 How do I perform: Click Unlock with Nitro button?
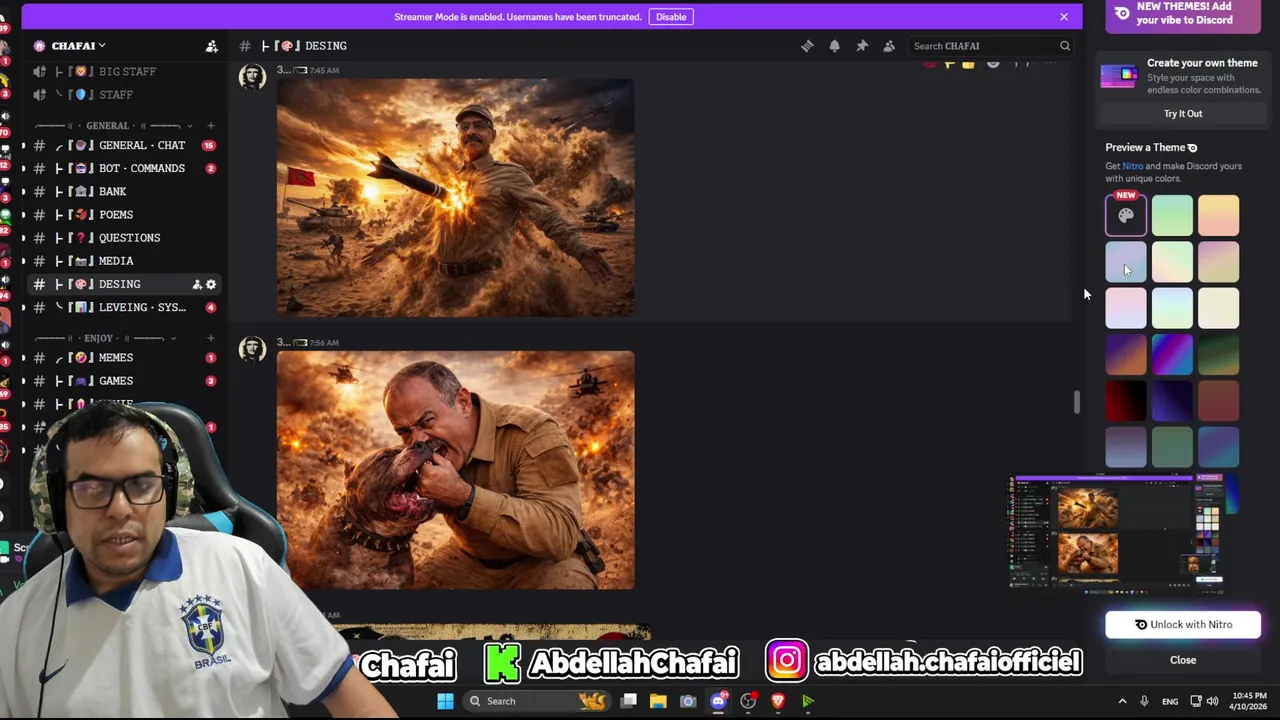click(x=1183, y=625)
